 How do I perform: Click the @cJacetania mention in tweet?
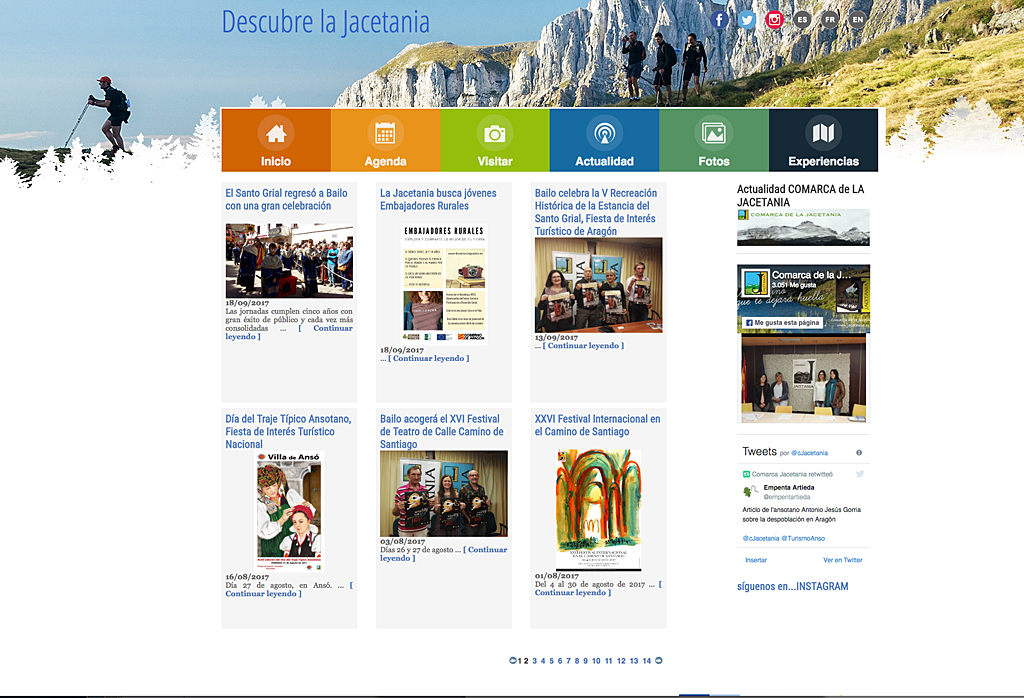click(x=761, y=539)
